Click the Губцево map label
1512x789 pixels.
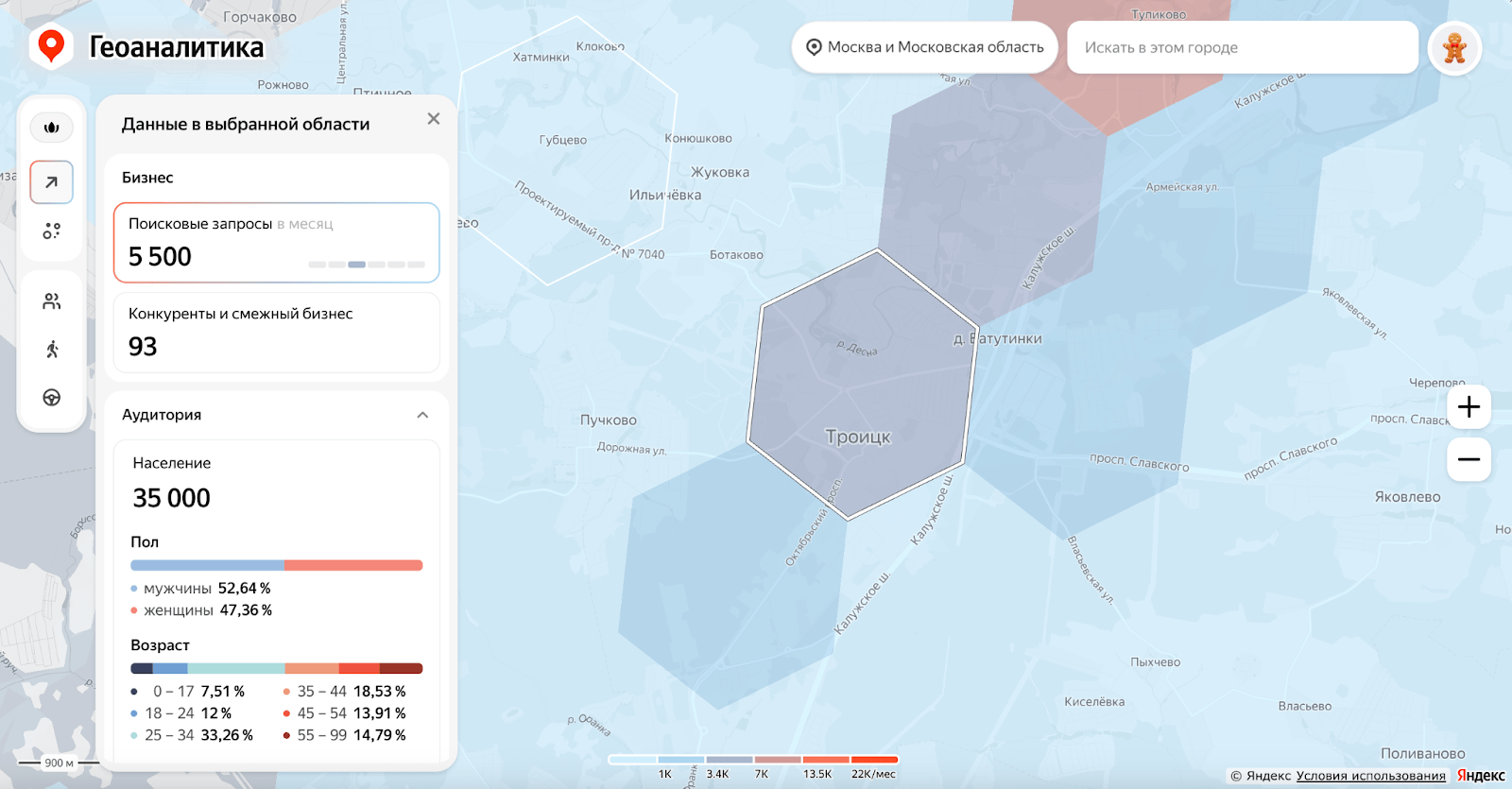563,140
